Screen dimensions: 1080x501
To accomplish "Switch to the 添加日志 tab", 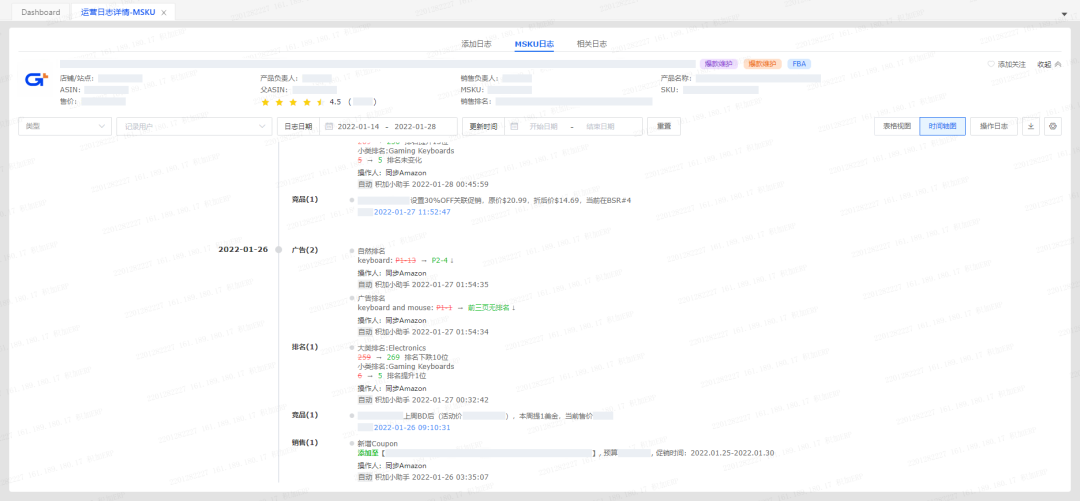I will [x=476, y=44].
